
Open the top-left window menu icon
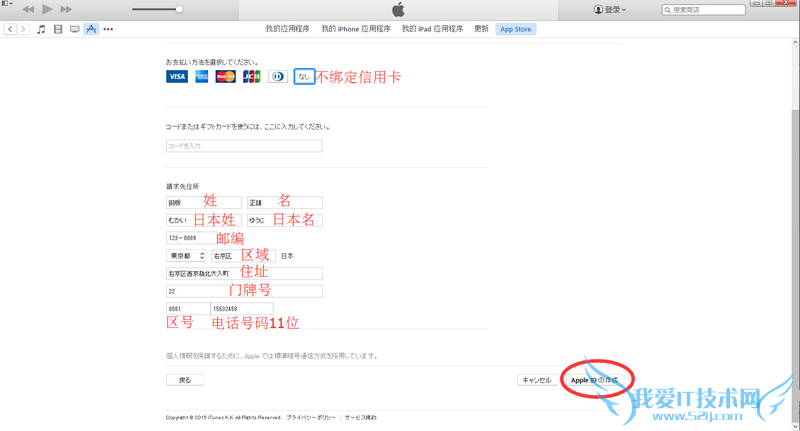pos(6,3)
